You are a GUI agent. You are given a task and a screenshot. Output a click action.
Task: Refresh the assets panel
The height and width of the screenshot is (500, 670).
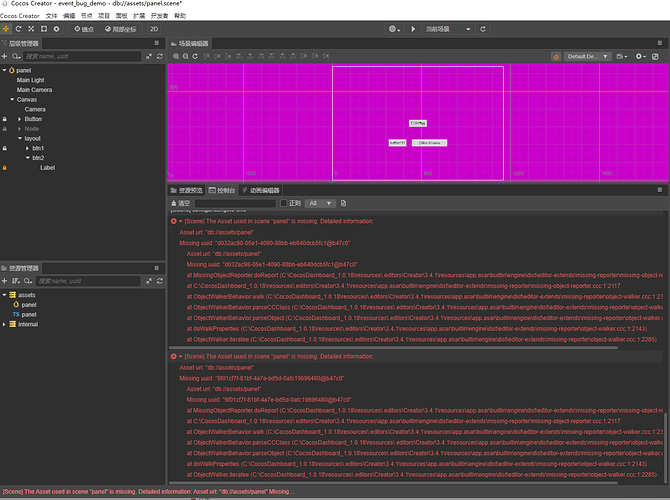click(160, 281)
